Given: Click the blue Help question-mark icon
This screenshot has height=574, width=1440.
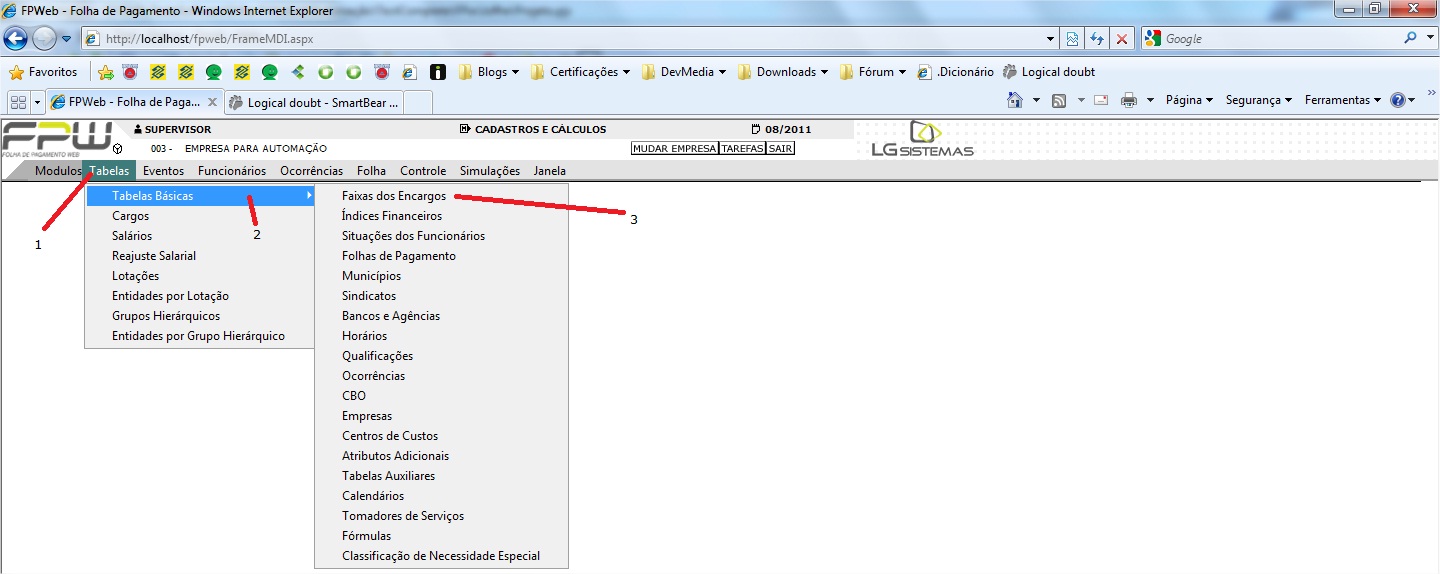Looking at the screenshot, I should pos(1397,100).
